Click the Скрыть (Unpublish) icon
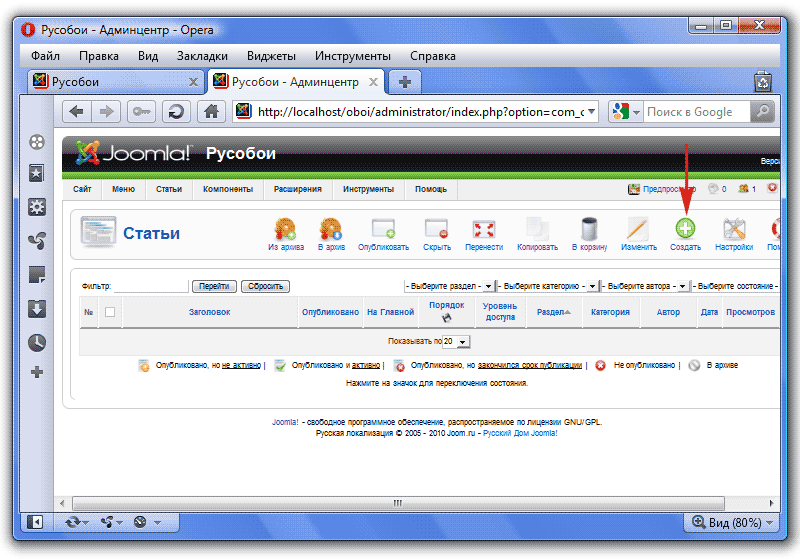The height and width of the screenshot is (560, 800). (x=436, y=229)
